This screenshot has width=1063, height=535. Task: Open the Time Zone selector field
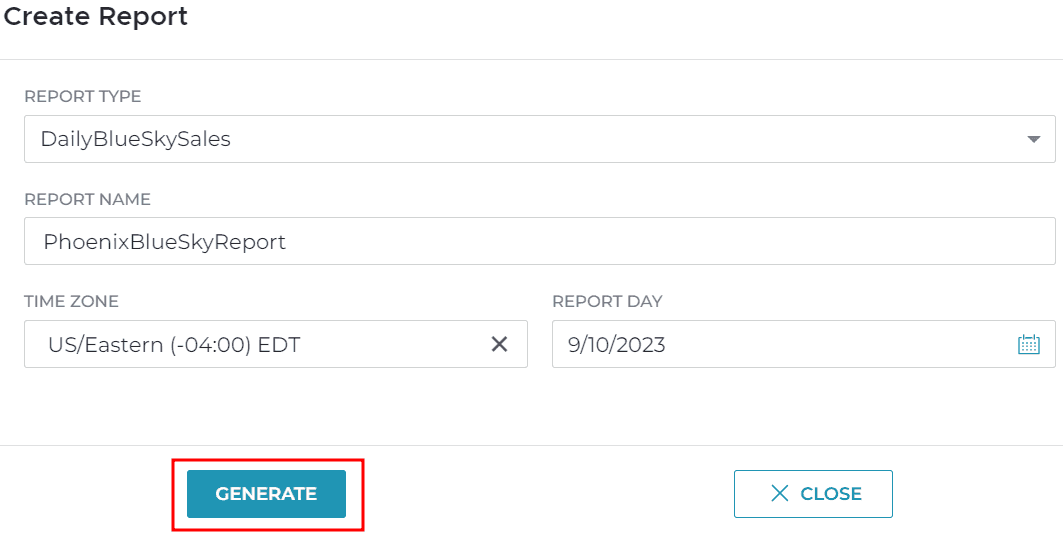coord(276,344)
